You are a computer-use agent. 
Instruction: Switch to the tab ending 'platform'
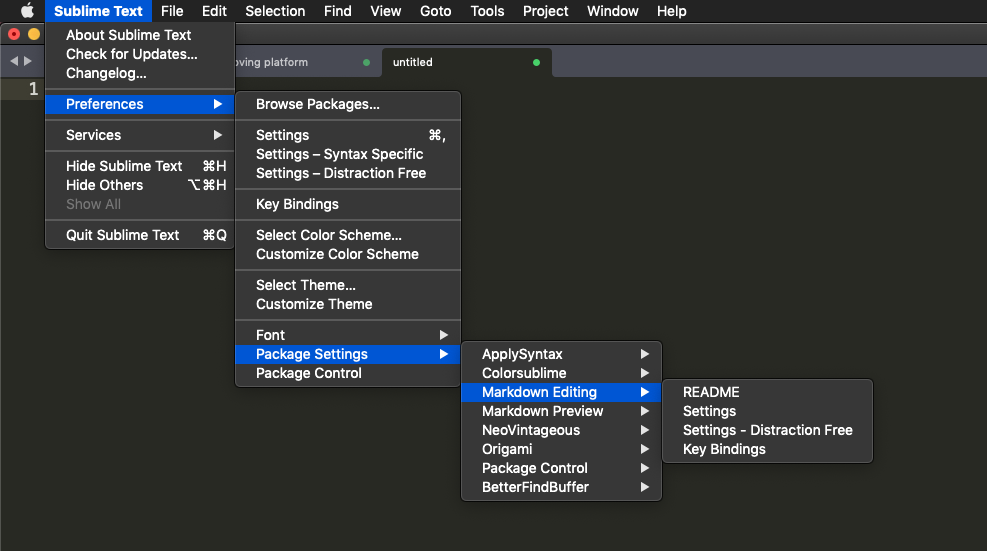coord(308,62)
